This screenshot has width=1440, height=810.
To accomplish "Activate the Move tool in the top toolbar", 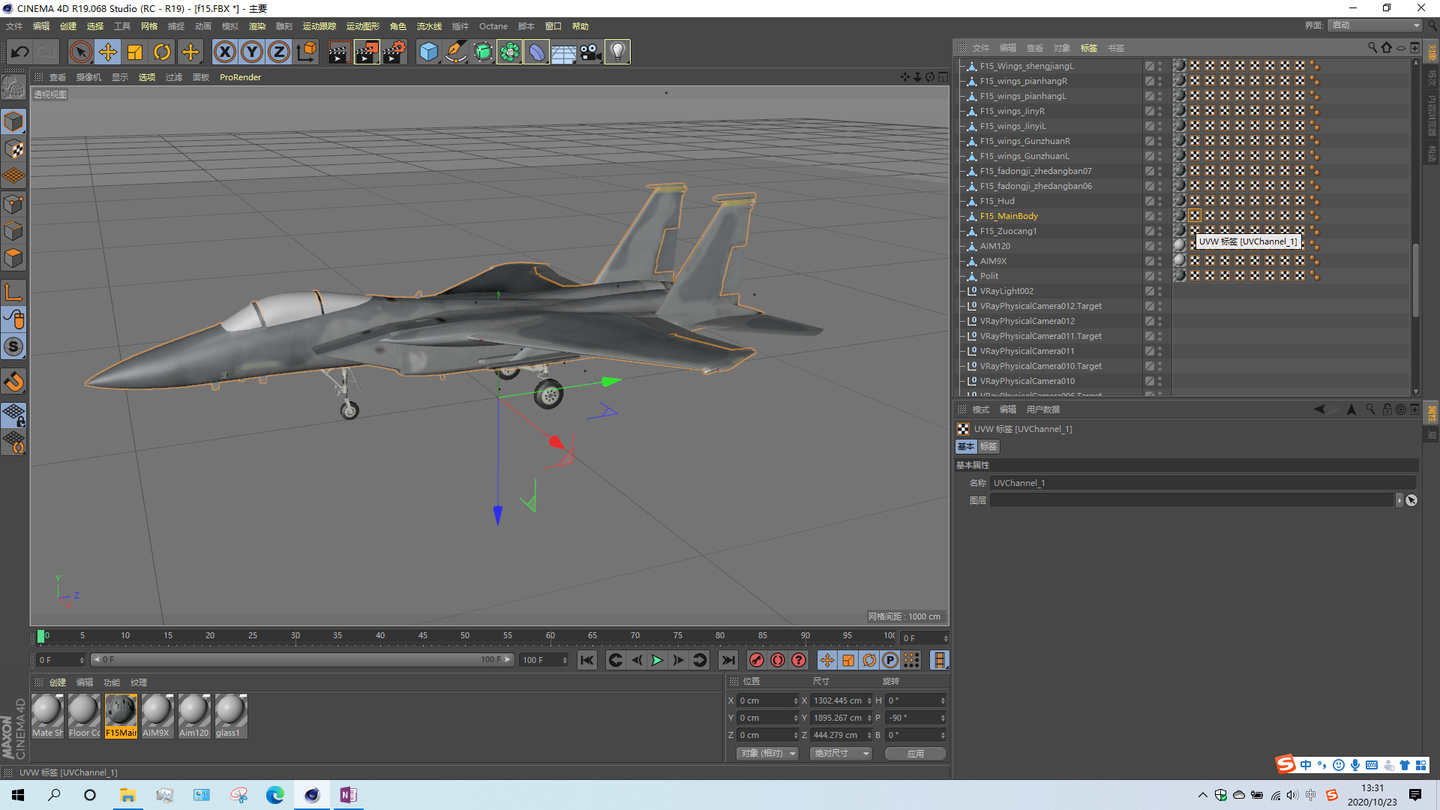I will (107, 52).
